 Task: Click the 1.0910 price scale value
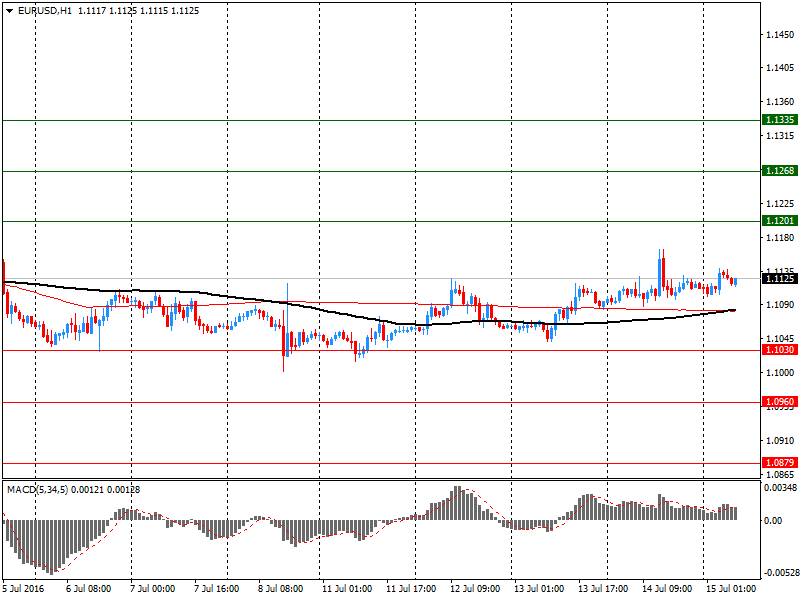click(780, 441)
